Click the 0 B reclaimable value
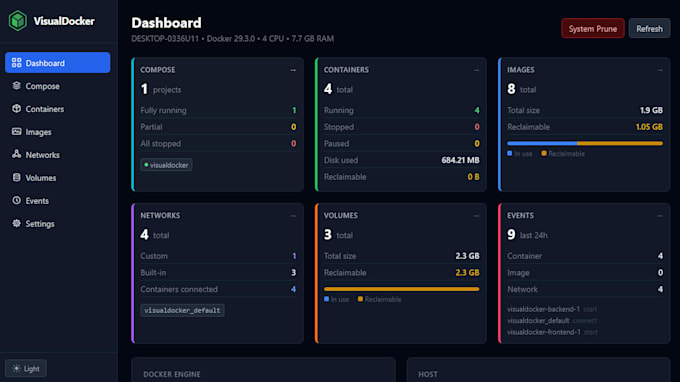680x382 pixels. tap(473, 177)
